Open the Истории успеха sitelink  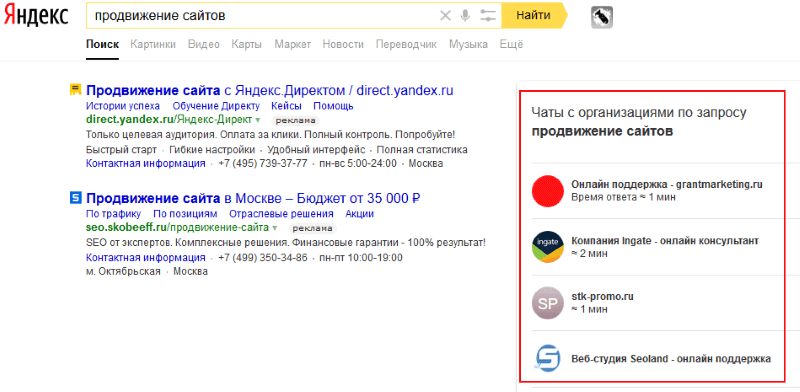[123, 106]
